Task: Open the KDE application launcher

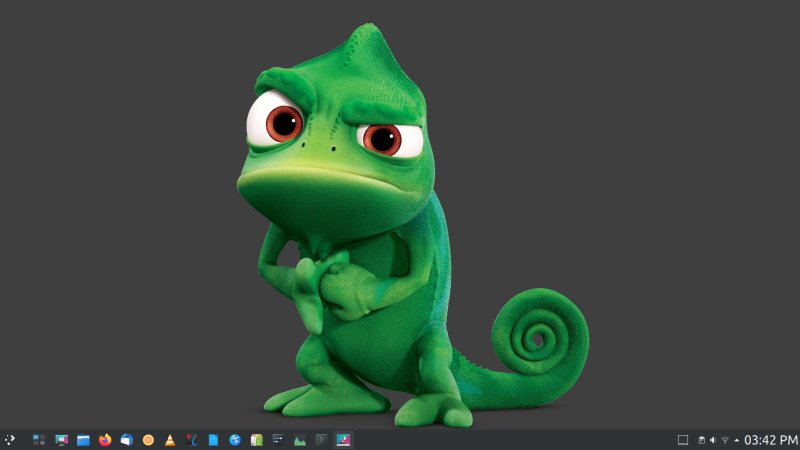Action: [x=10, y=440]
